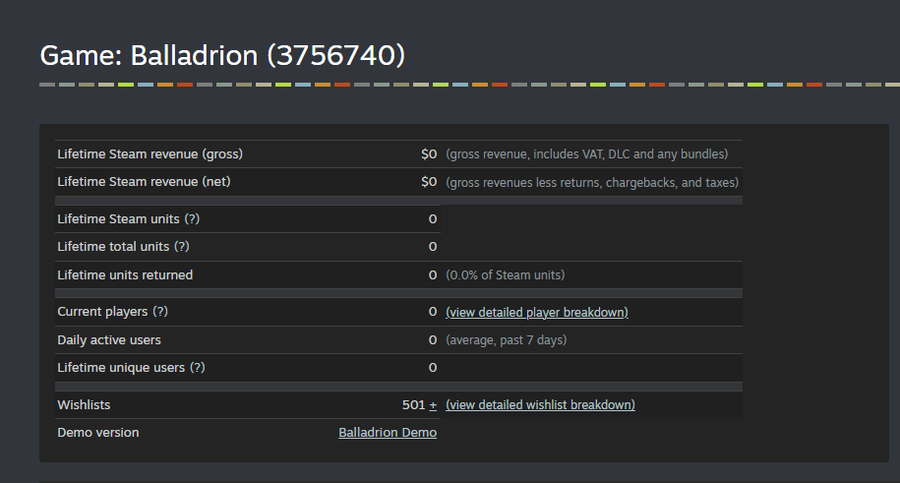Click the Wishlists row label
900x483 pixels.
point(84,405)
